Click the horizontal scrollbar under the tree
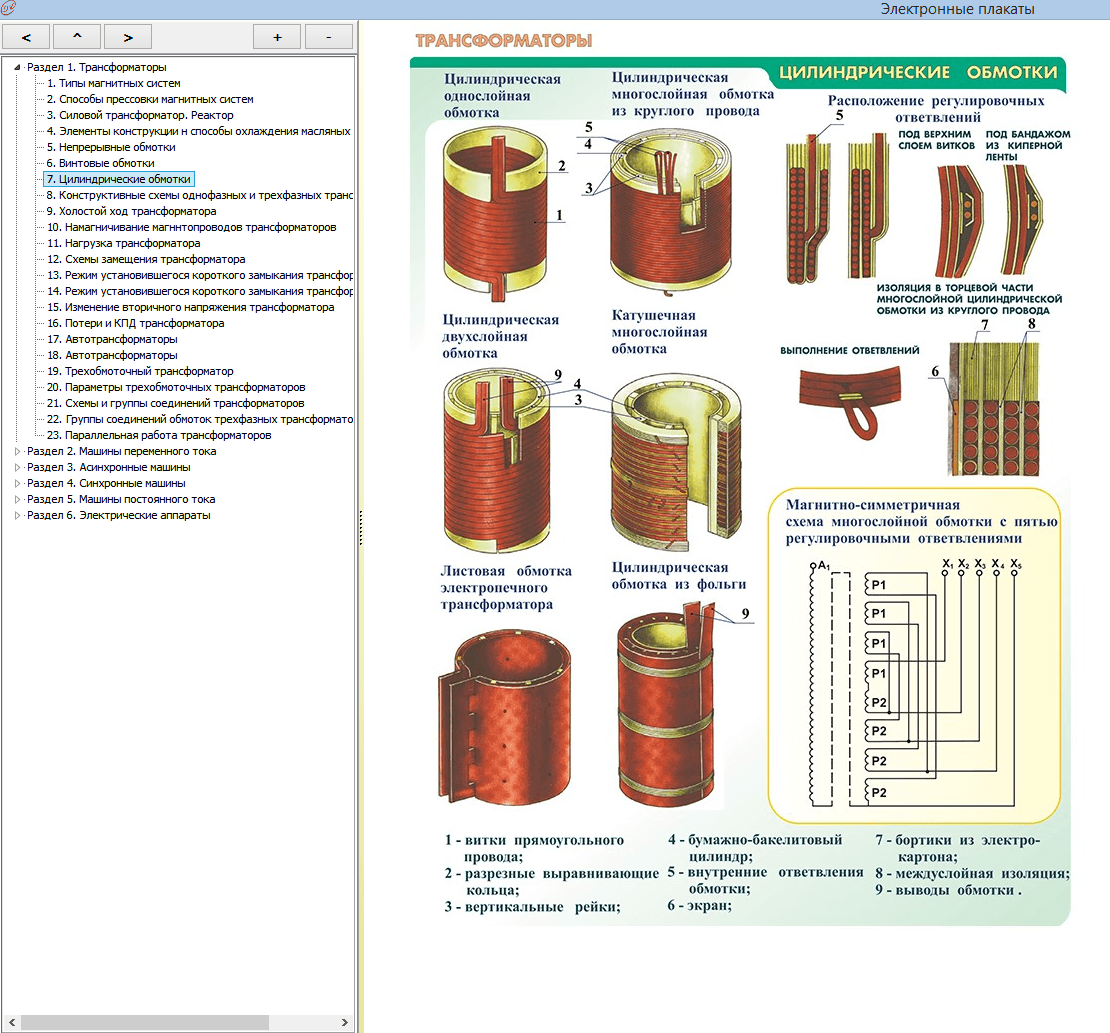 pyautogui.click(x=145, y=1022)
